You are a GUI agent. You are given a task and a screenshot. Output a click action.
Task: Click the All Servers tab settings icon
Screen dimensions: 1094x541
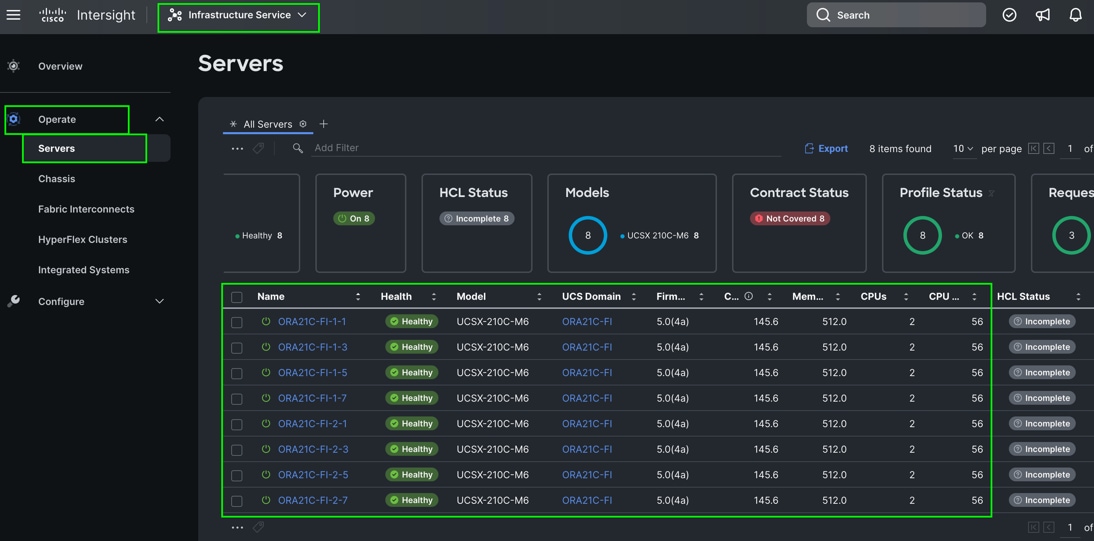[303, 124]
